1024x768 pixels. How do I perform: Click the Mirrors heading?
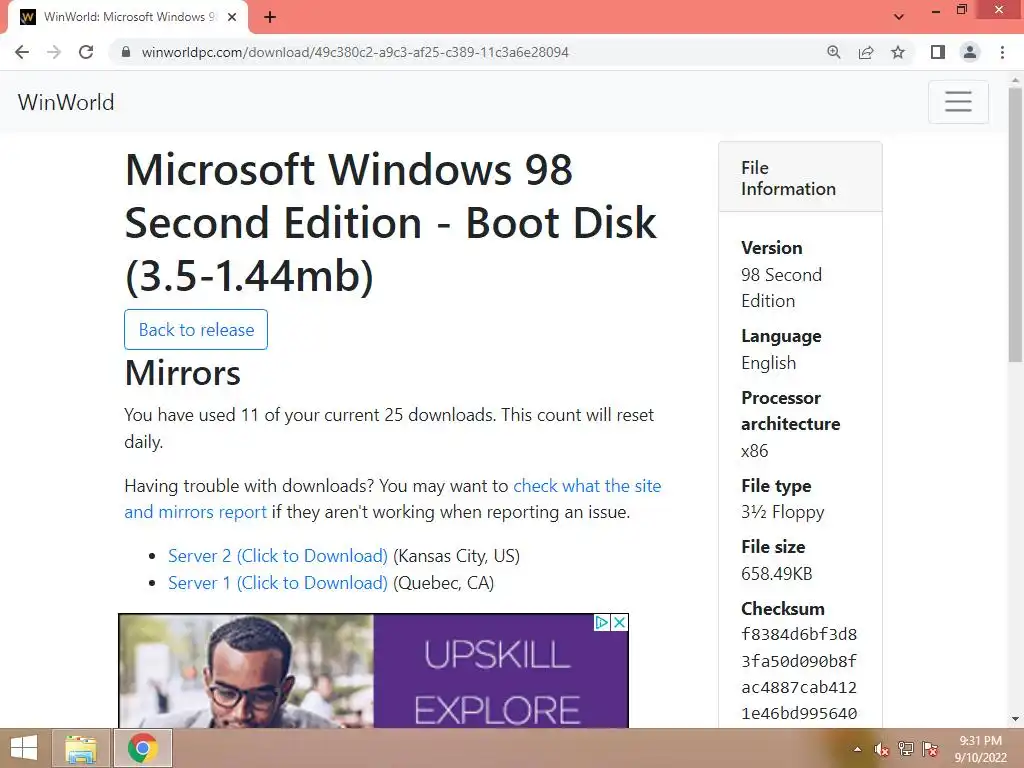[183, 373]
